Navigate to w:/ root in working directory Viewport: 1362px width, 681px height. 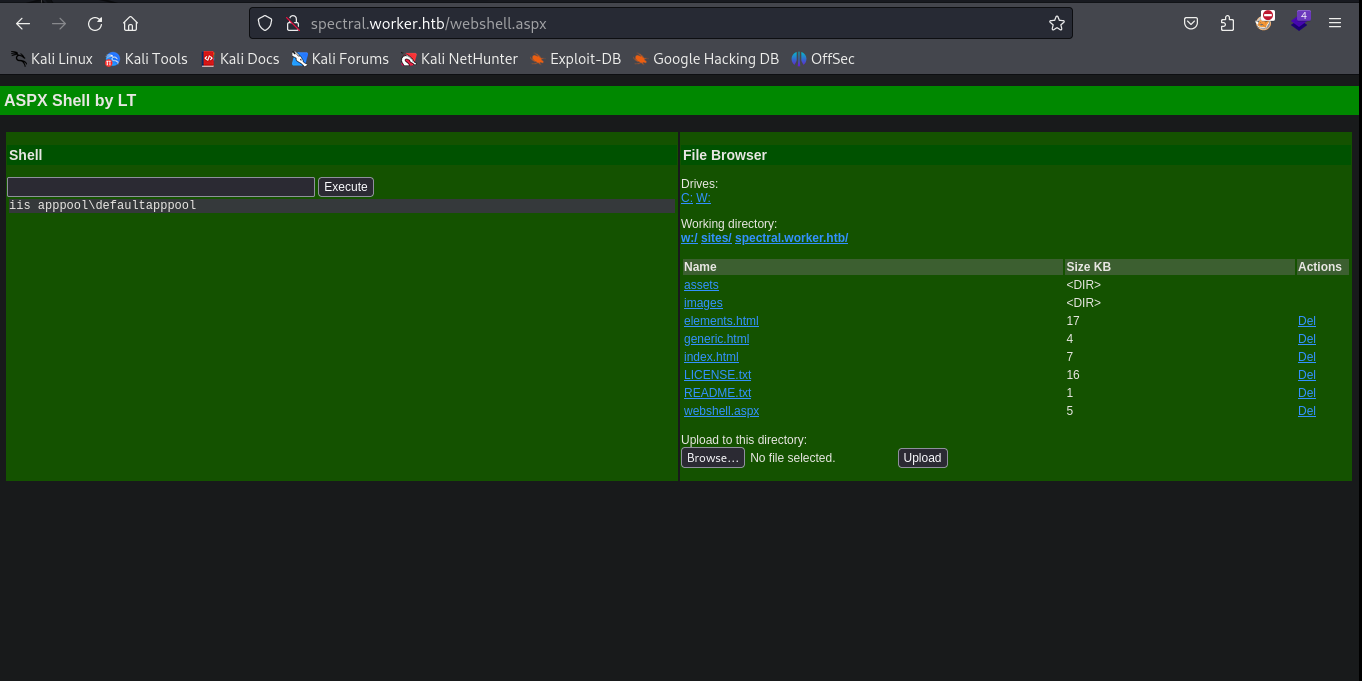point(689,238)
